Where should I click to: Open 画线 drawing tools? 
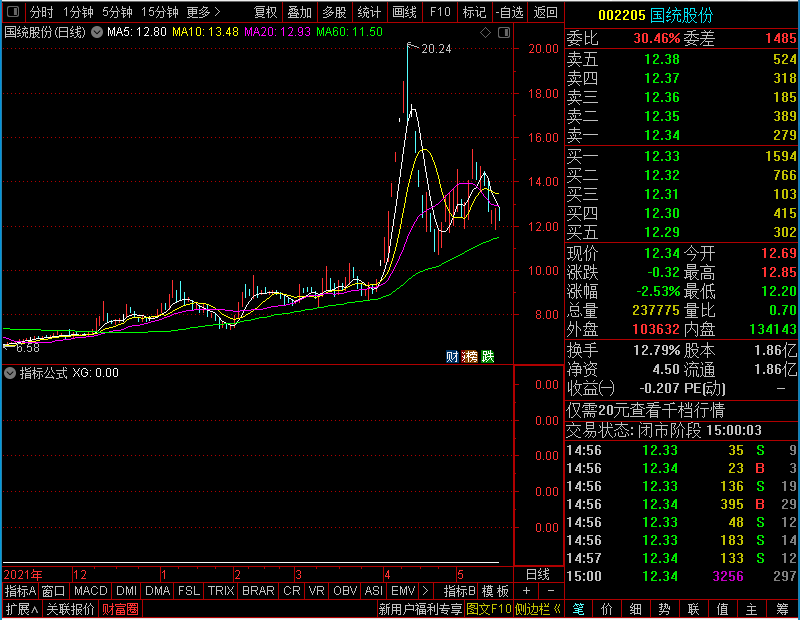click(404, 12)
